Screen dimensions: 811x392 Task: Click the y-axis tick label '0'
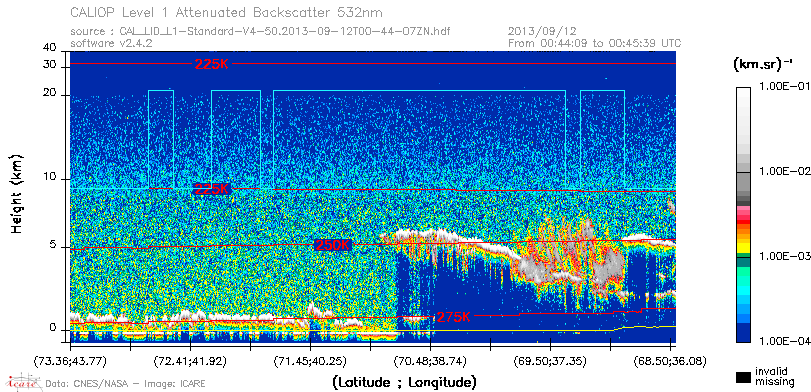click(53, 328)
